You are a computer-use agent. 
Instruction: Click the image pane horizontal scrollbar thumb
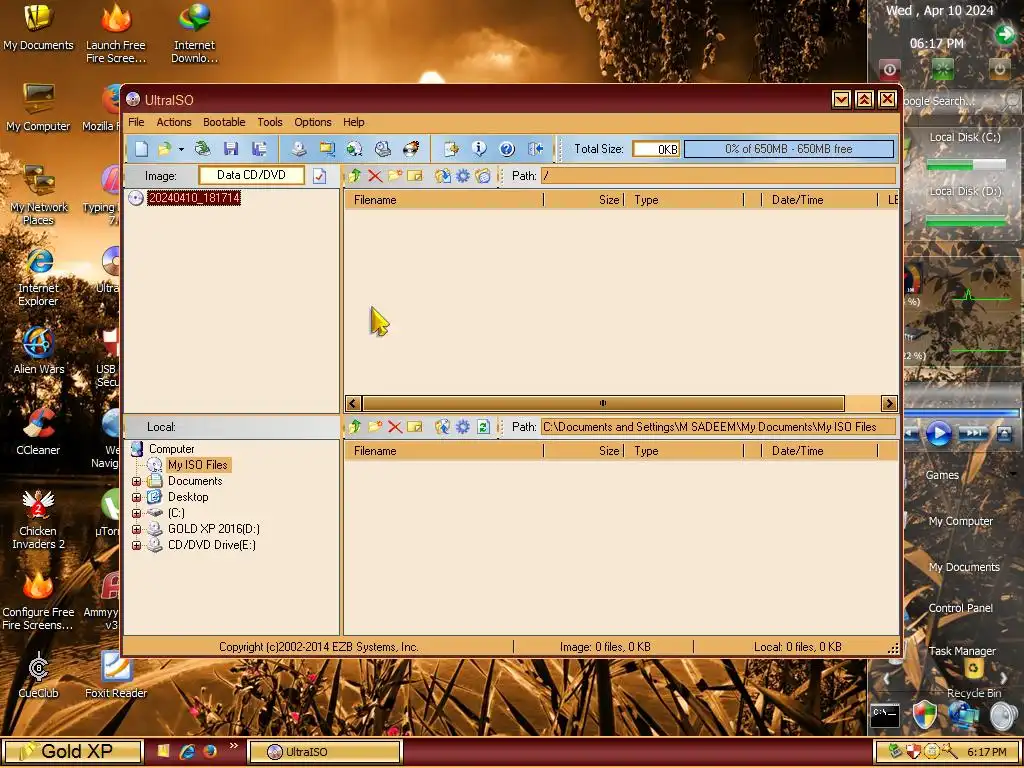(603, 403)
